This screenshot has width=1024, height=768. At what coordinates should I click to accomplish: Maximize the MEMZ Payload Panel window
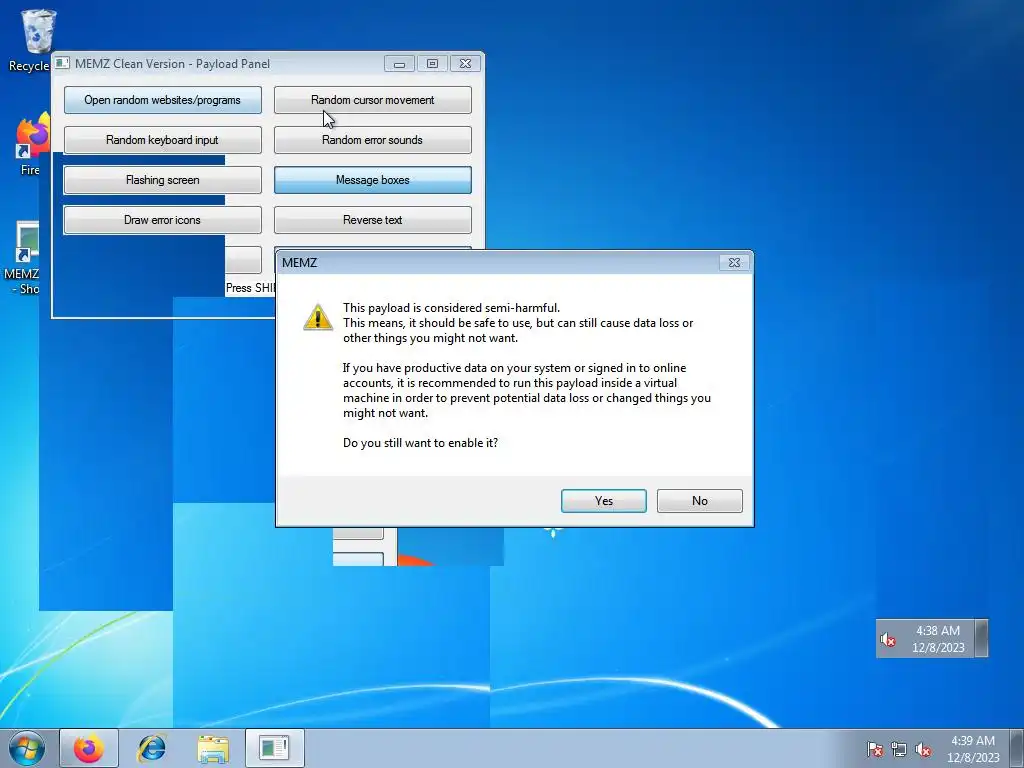432,63
